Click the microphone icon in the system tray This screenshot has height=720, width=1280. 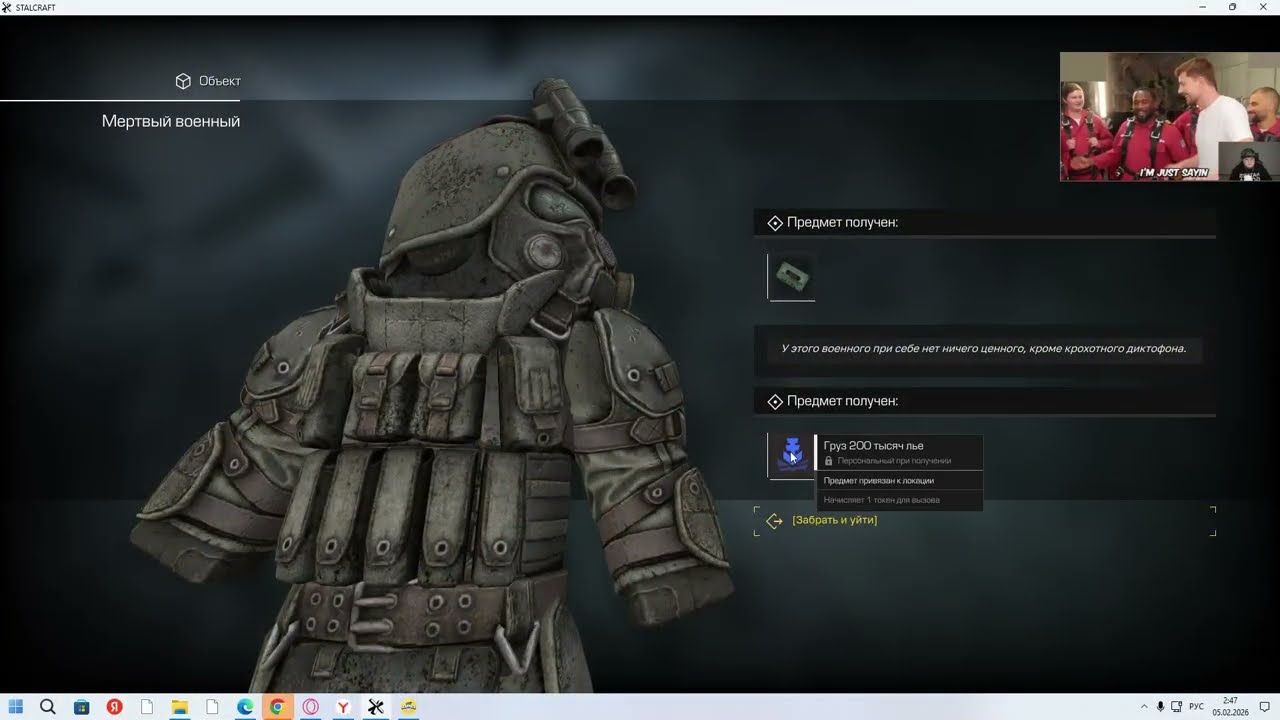pyautogui.click(x=1161, y=707)
